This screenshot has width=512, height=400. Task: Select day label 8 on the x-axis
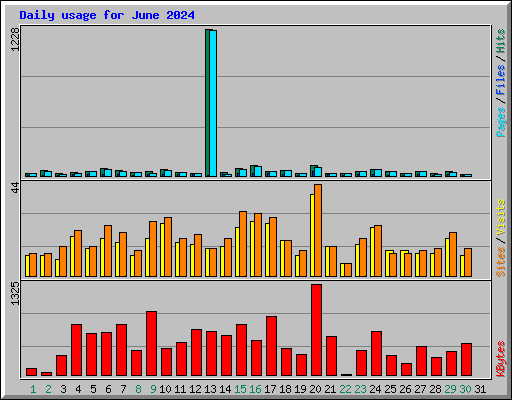(138, 389)
